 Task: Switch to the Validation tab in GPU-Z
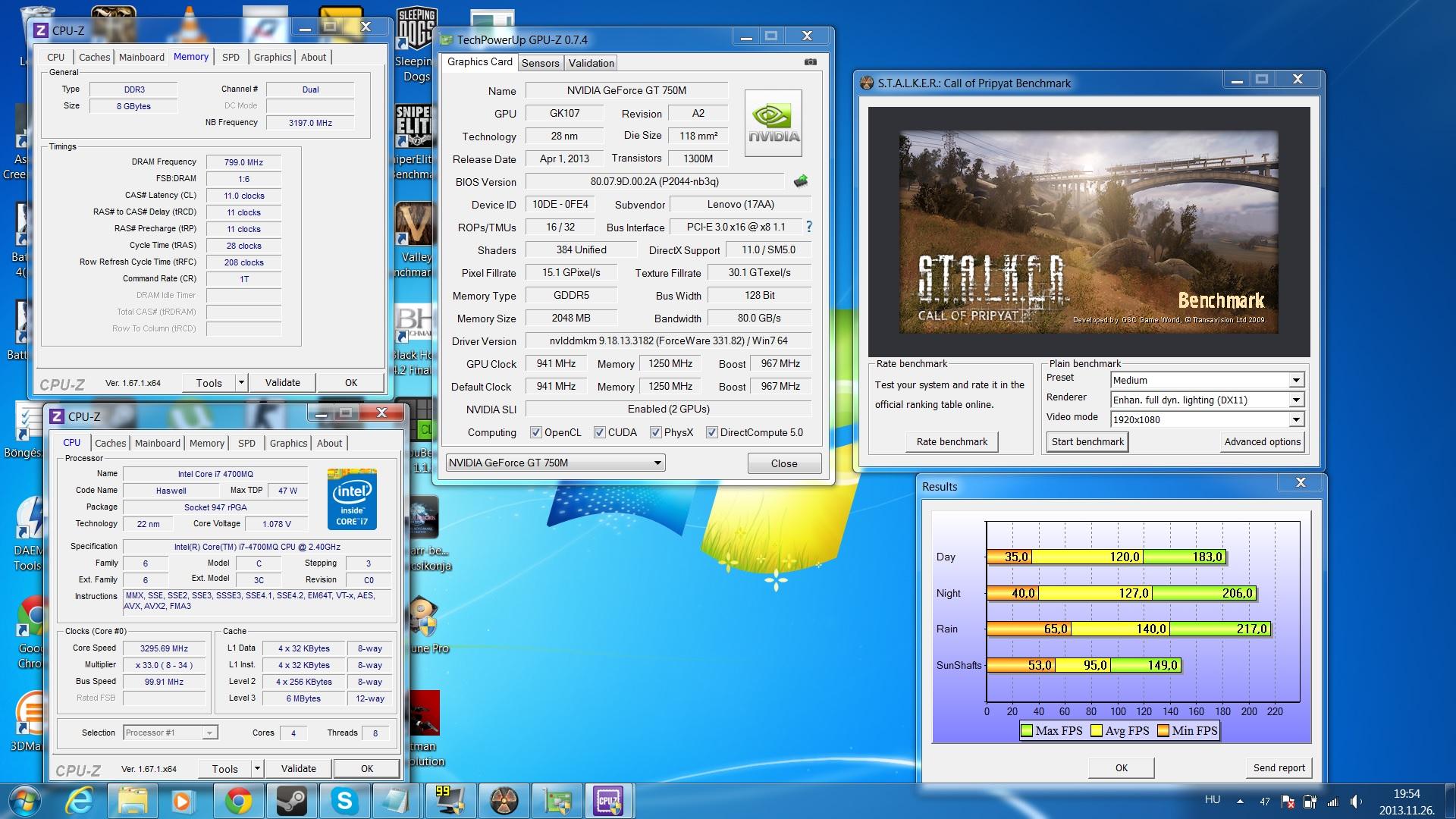point(591,63)
